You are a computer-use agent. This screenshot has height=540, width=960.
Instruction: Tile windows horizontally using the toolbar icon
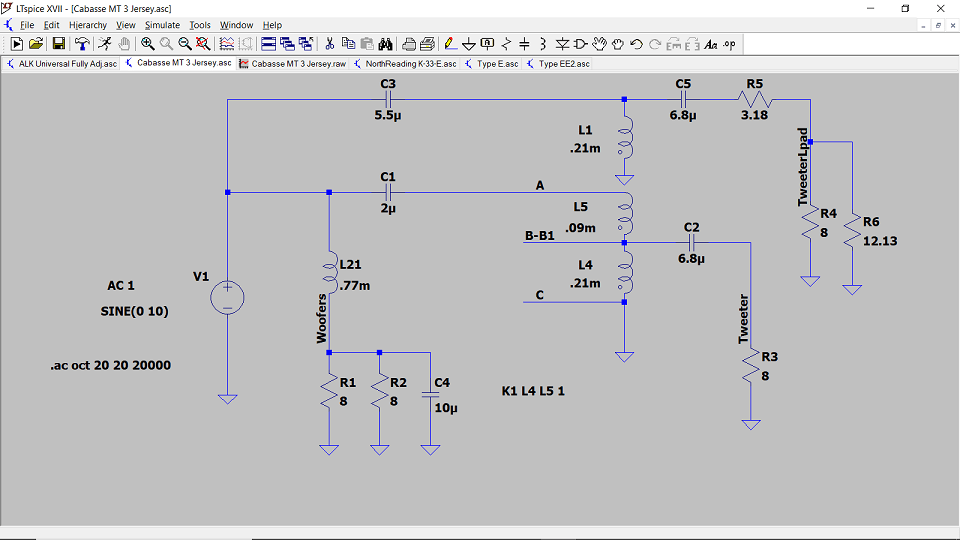(268, 43)
